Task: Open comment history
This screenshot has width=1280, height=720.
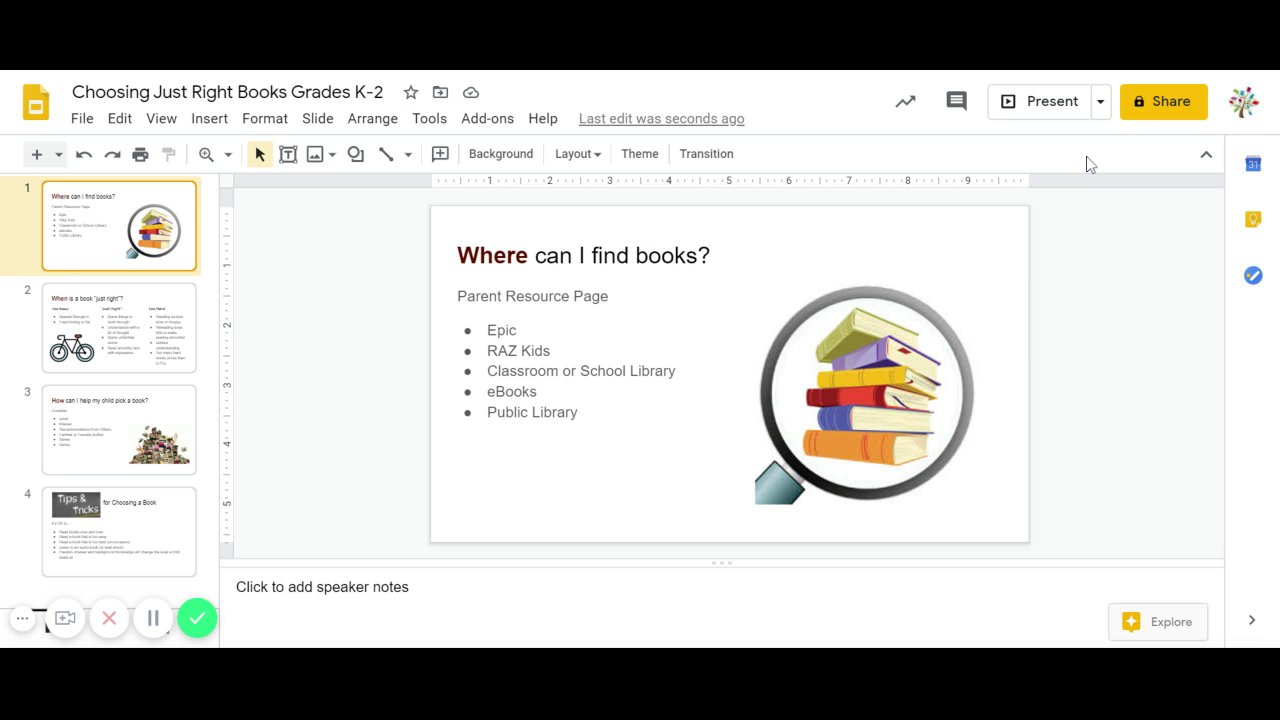Action: [957, 101]
